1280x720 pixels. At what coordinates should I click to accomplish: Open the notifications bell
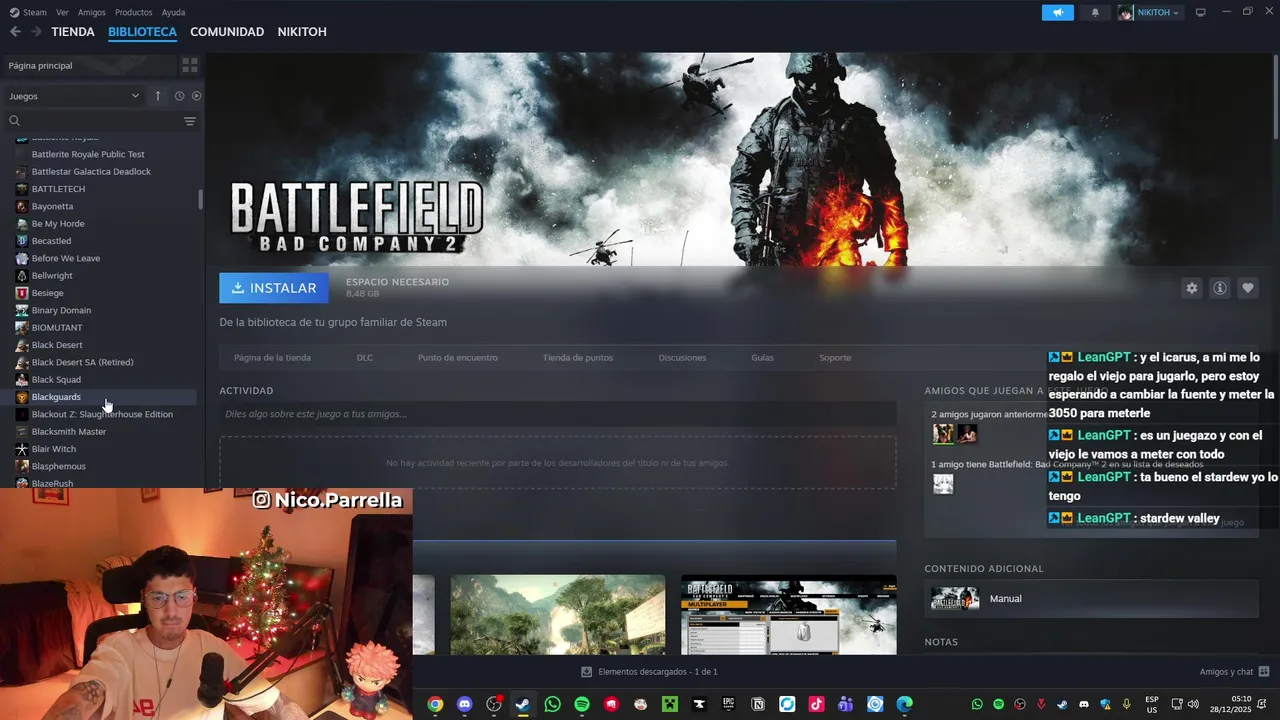tap(1095, 12)
